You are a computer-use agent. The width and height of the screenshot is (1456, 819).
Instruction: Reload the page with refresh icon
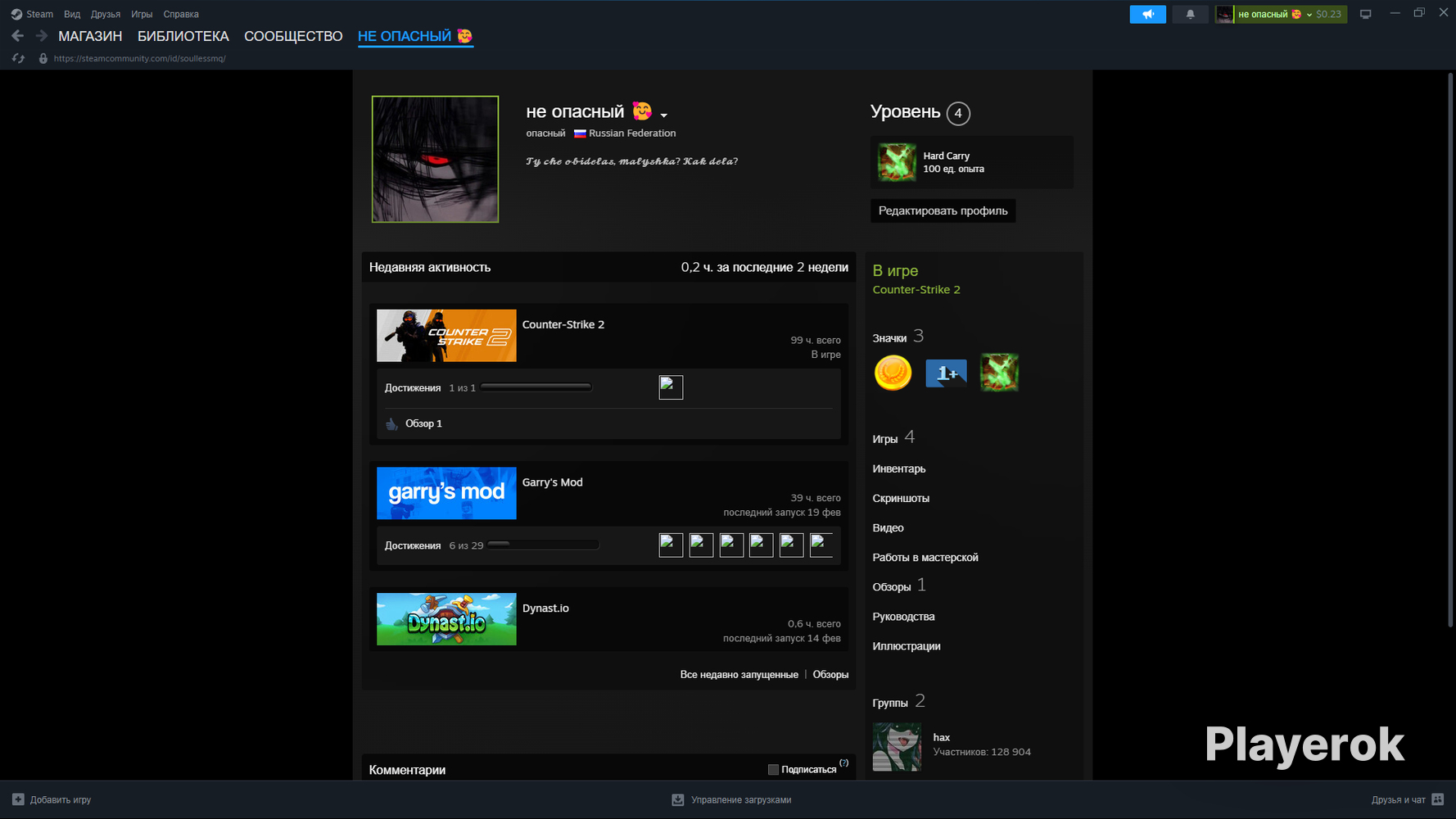[18, 58]
